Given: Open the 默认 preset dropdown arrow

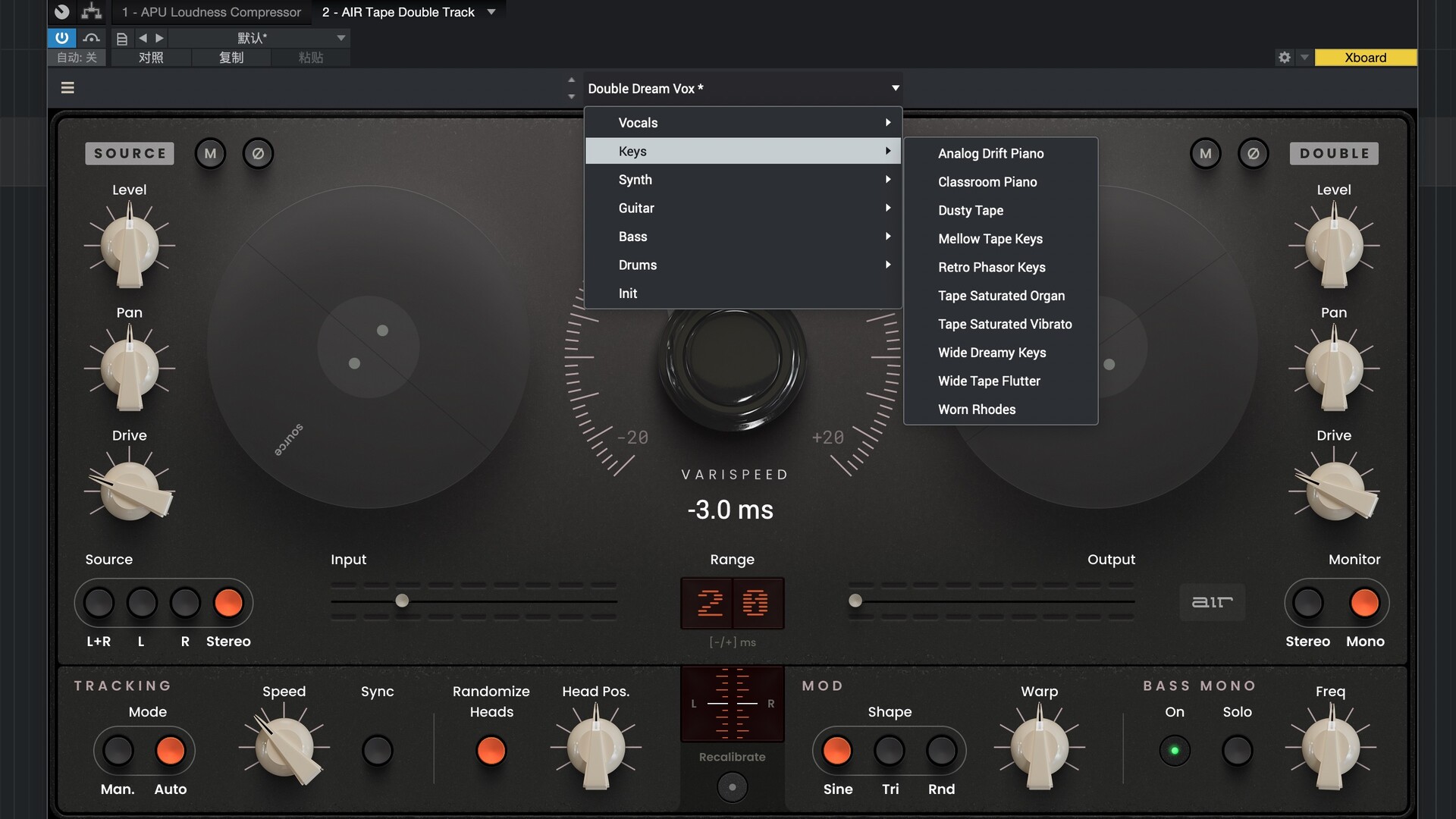Looking at the screenshot, I should [x=340, y=38].
